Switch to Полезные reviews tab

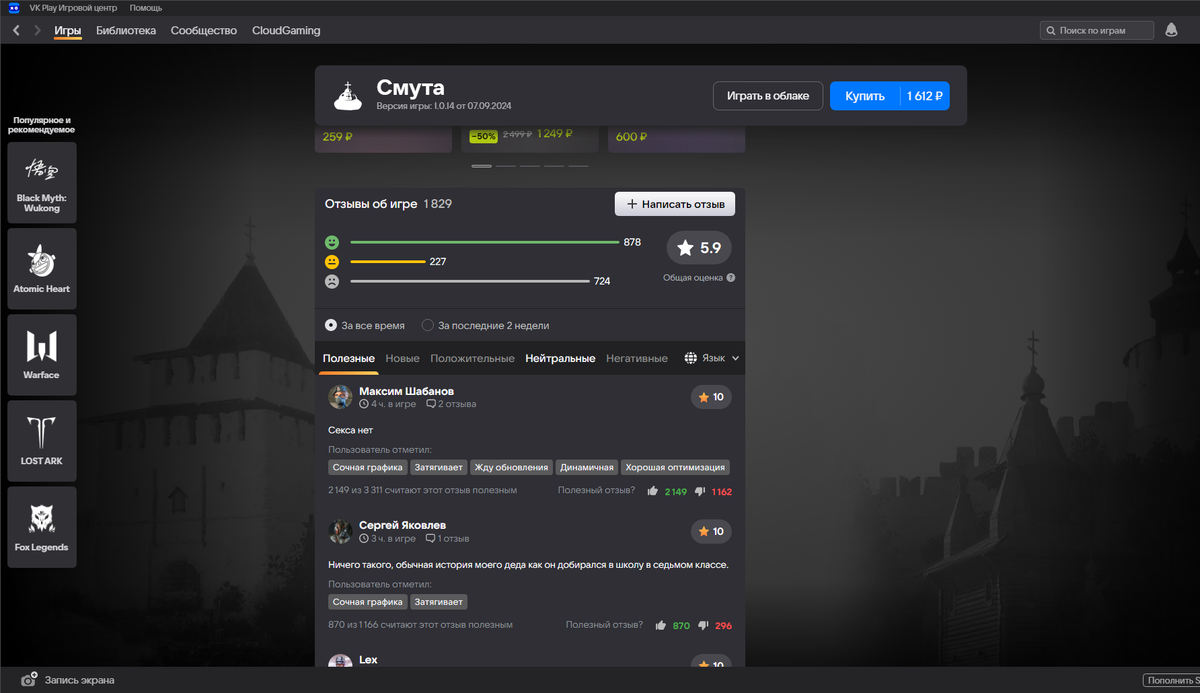click(349, 358)
